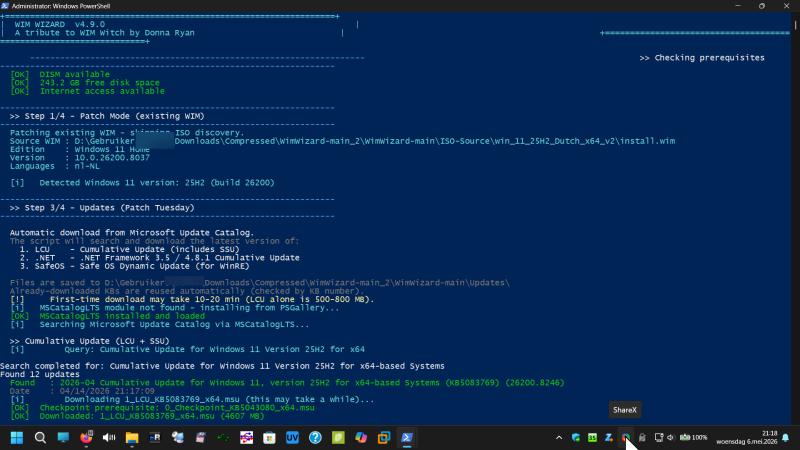This screenshot has width=800, height=450.
Task: Open the notifications bell
Action: [x=786, y=438]
